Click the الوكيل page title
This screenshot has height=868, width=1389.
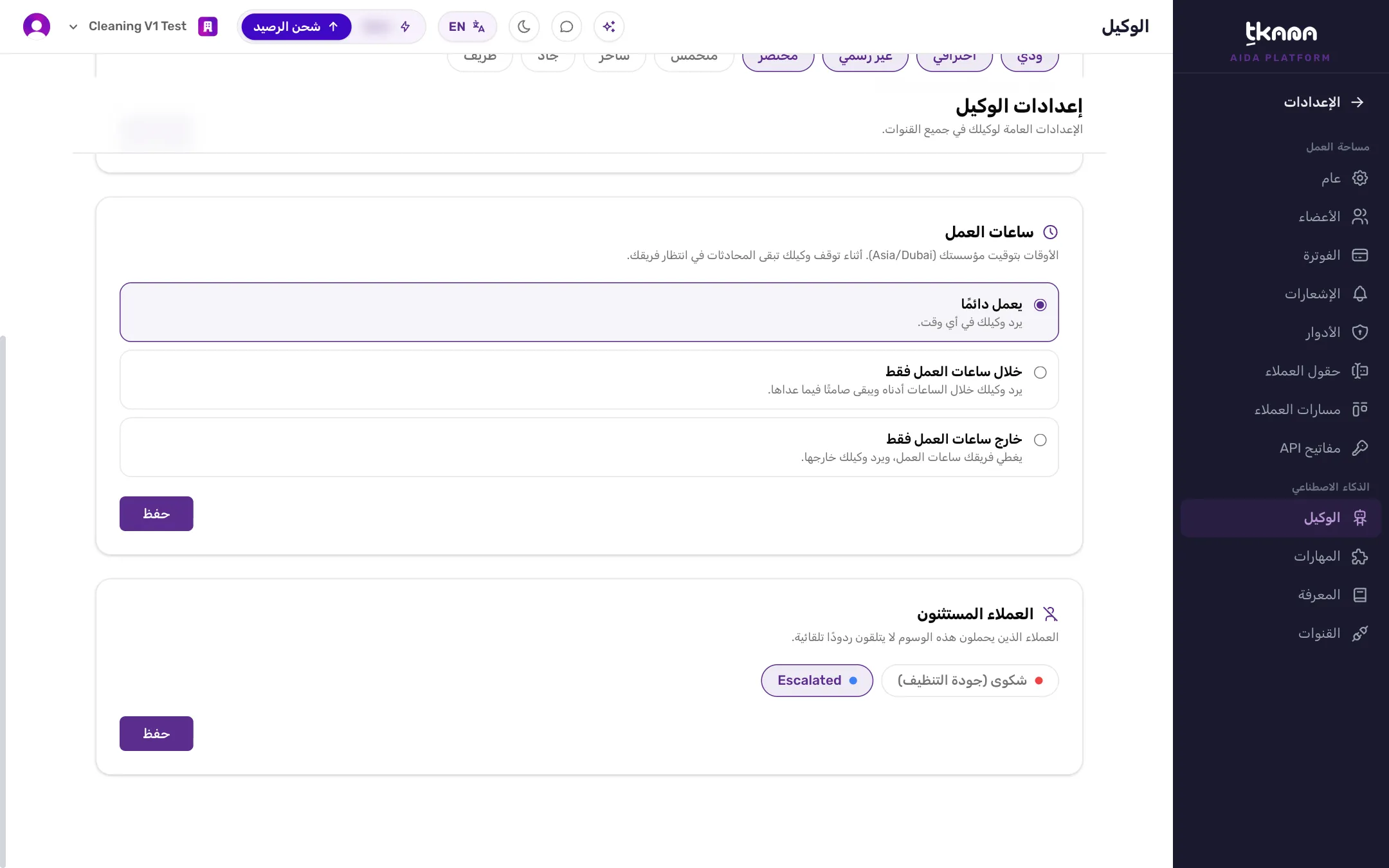point(1125,26)
